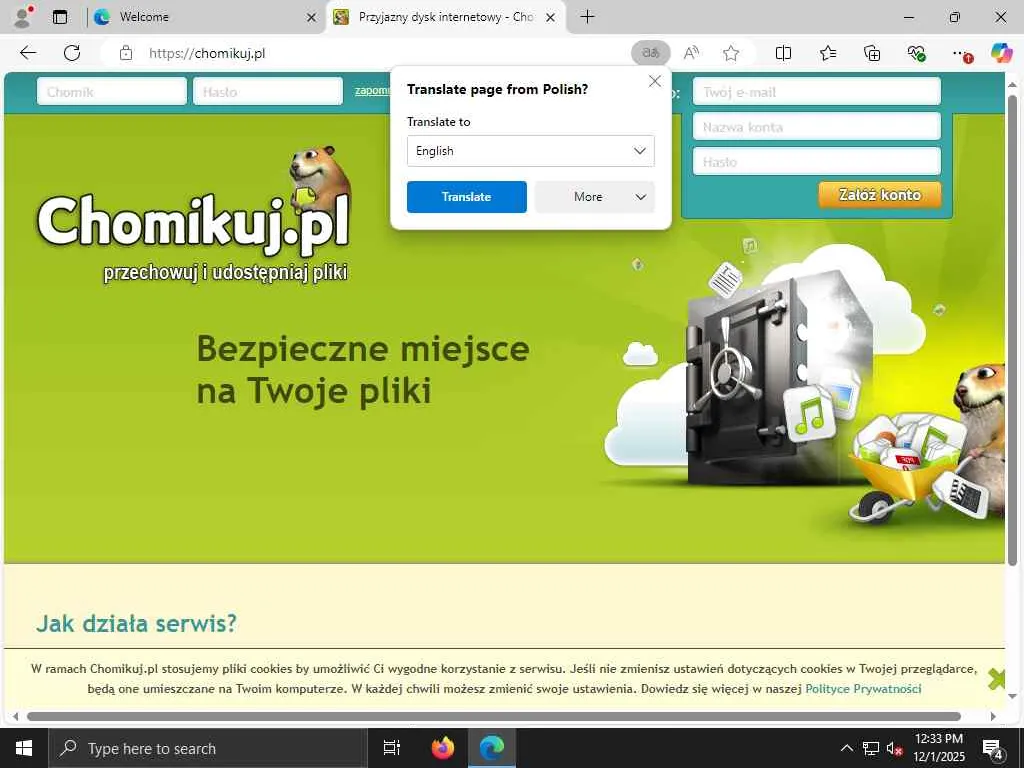This screenshot has height=768, width=1024.
Task: Click the 'Jak działa serwis?' heading
Action: 136,623
